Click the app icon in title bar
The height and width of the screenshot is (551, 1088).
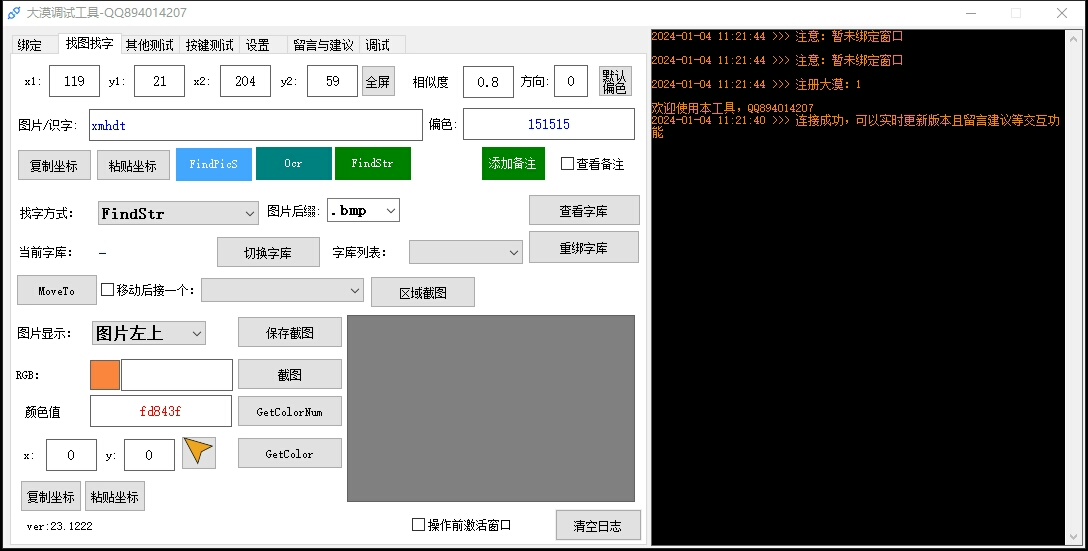click(x=14, y=12)
